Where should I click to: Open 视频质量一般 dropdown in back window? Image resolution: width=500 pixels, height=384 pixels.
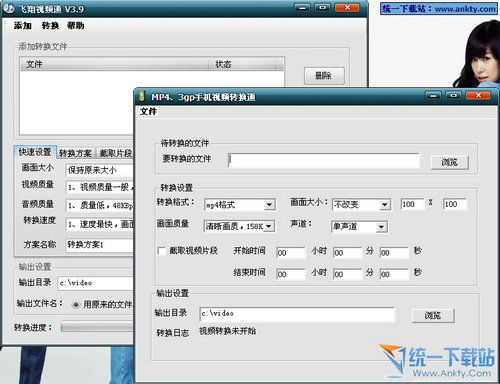pos(100,187)
